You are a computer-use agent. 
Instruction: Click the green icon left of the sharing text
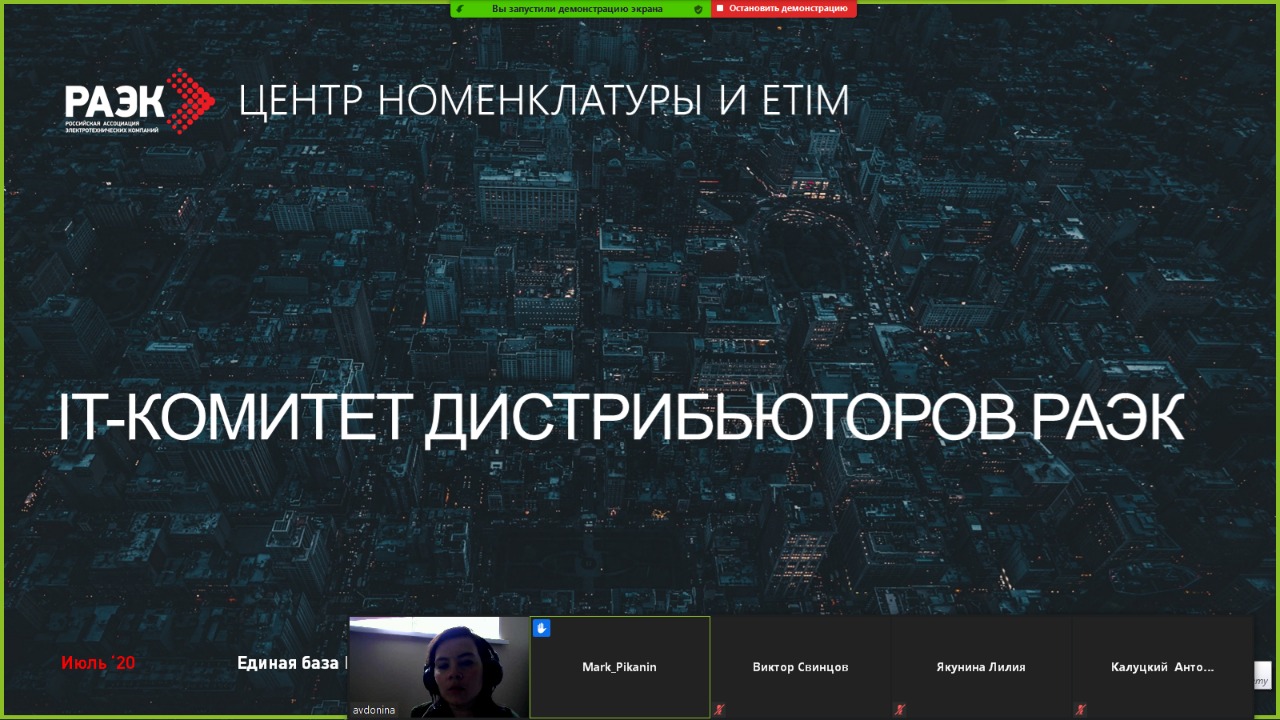pyautogui.click(x=460, y=8)
